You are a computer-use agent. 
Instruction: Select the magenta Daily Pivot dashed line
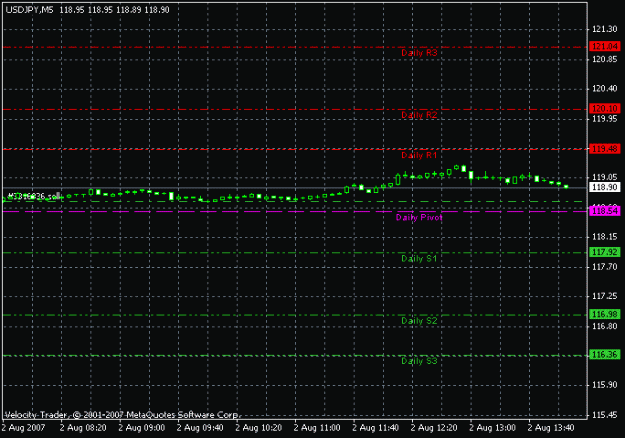(295, 211)
